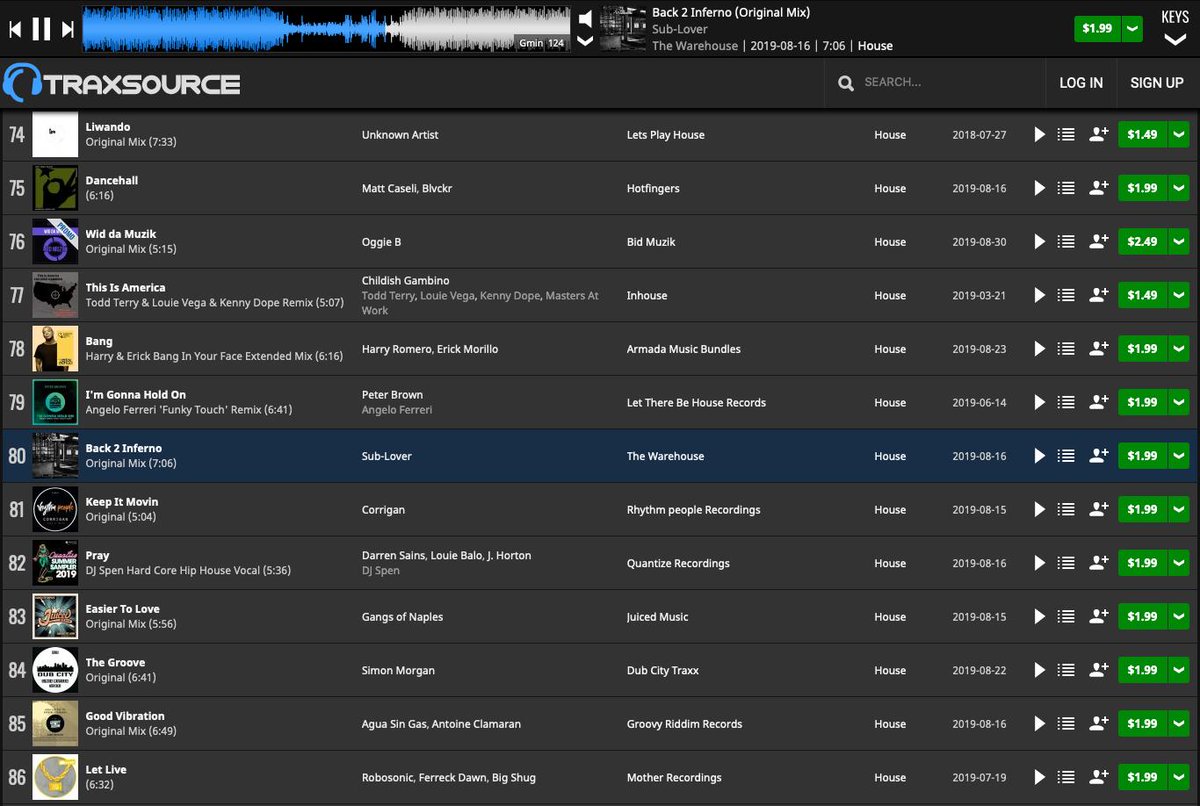Open buy options dropdown for Wid da Muzik
Screen dimensions: 1200x806
click(1178, 241)
